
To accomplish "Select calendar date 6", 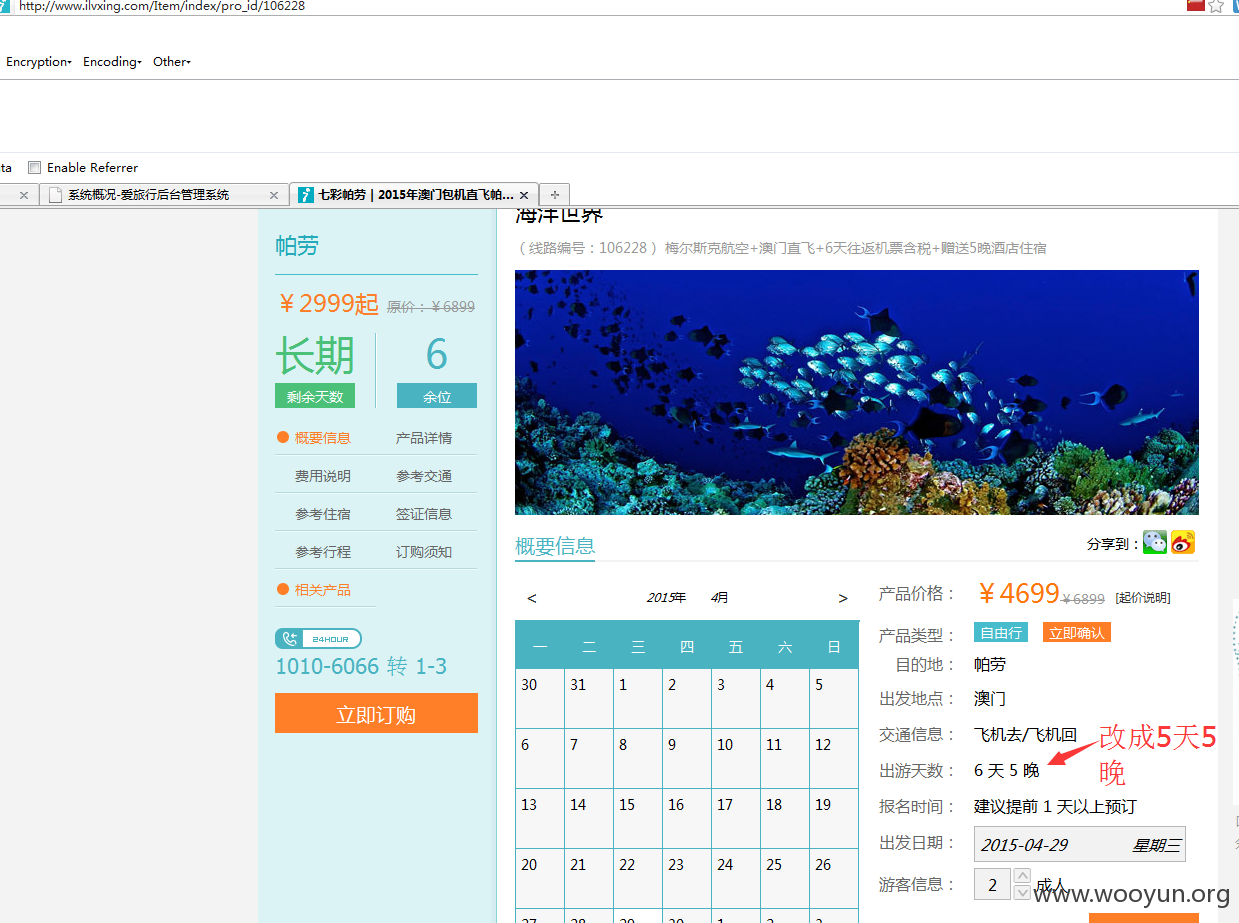I will click(x=540, y=758).
